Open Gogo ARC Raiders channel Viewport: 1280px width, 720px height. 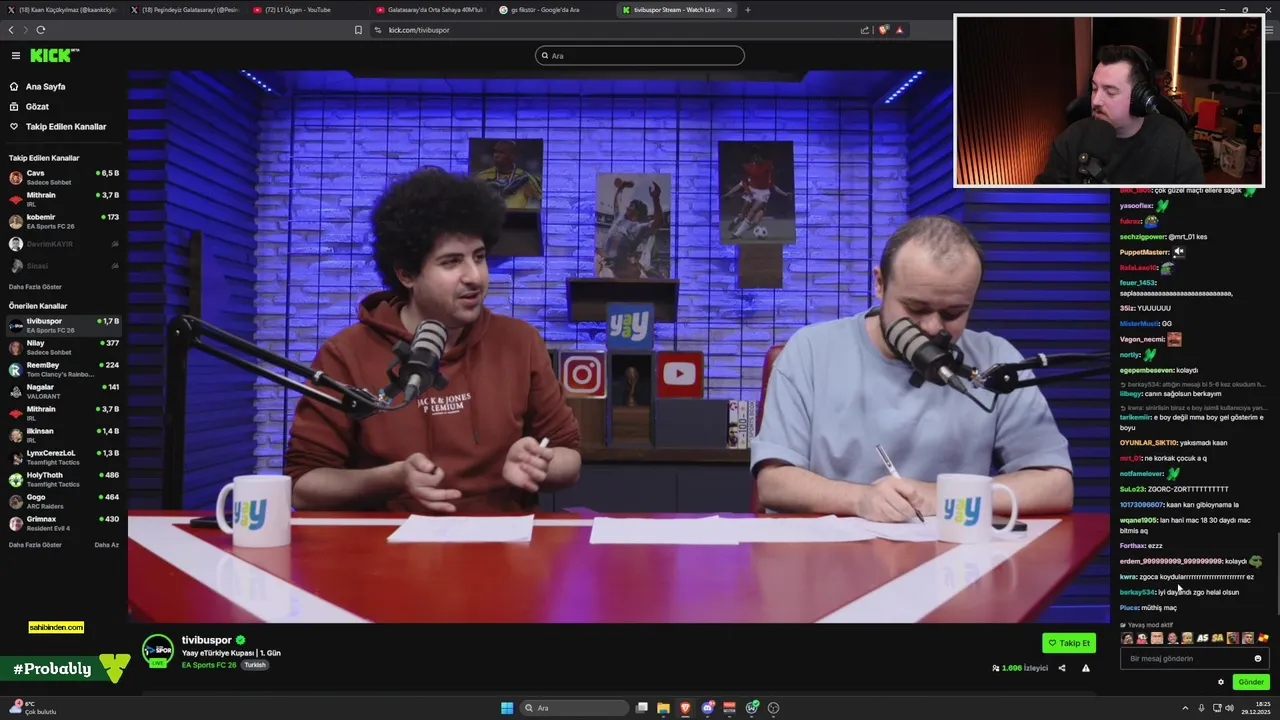point(63,501)
